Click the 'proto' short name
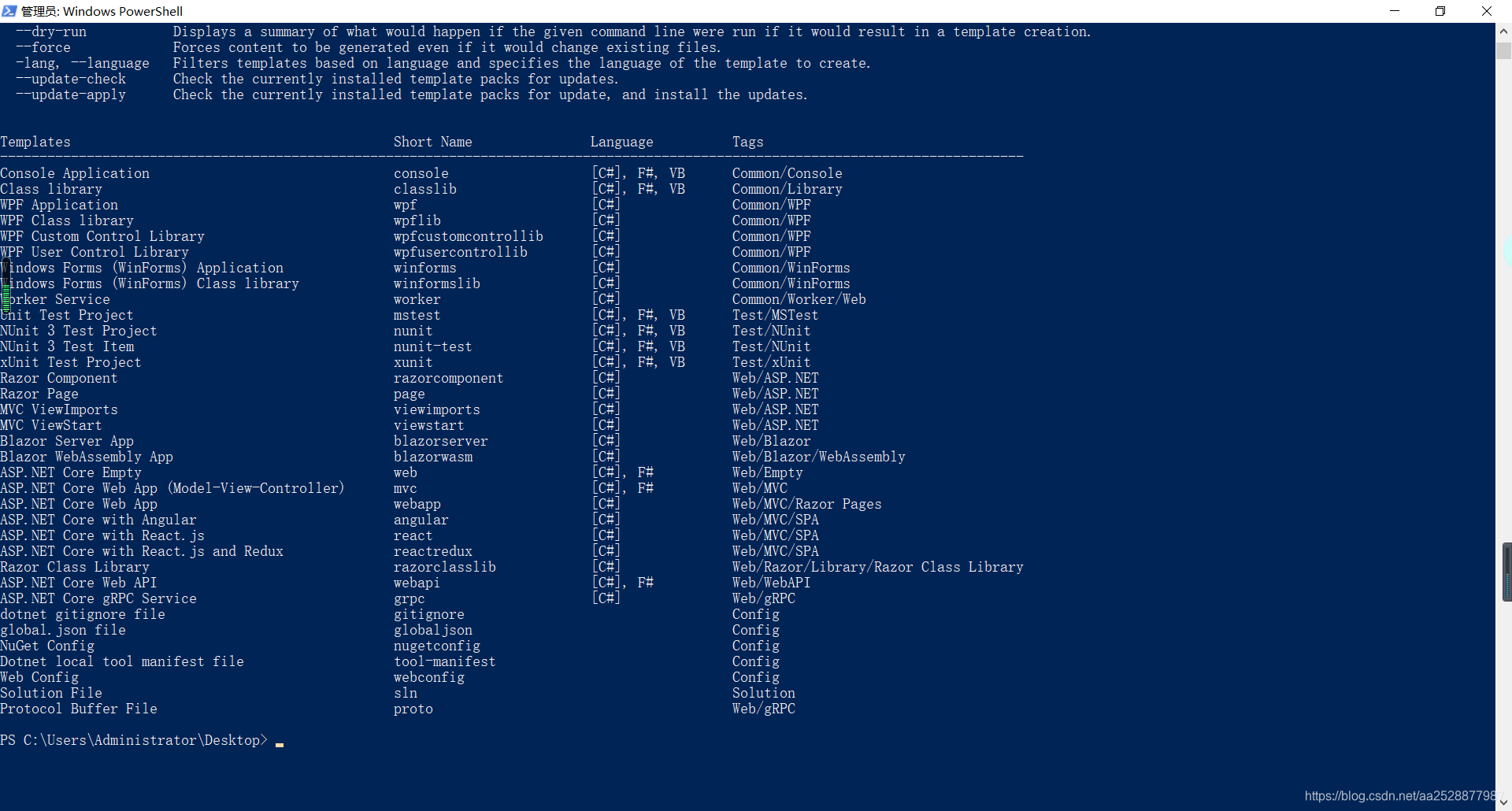This screenshot has height=811, width=1512. coord(413,709)
